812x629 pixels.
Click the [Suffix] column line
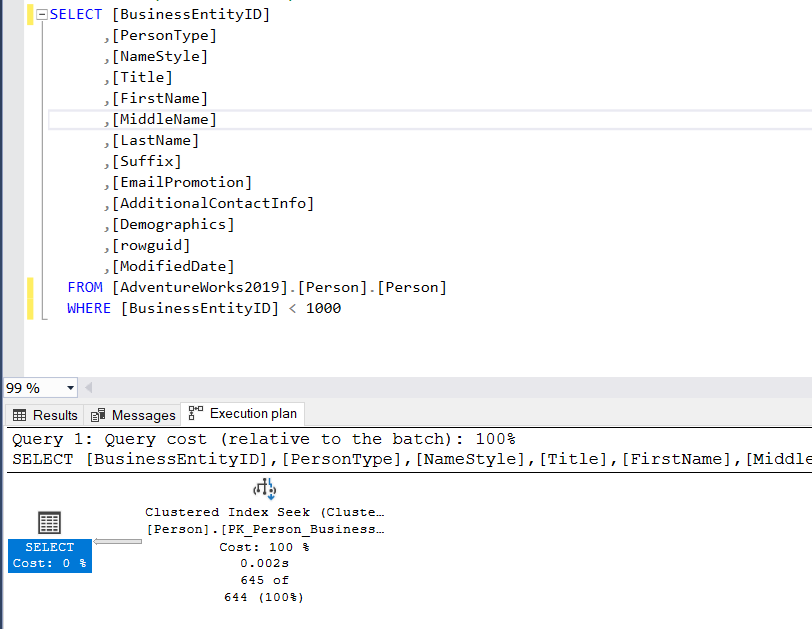[142, 161]
